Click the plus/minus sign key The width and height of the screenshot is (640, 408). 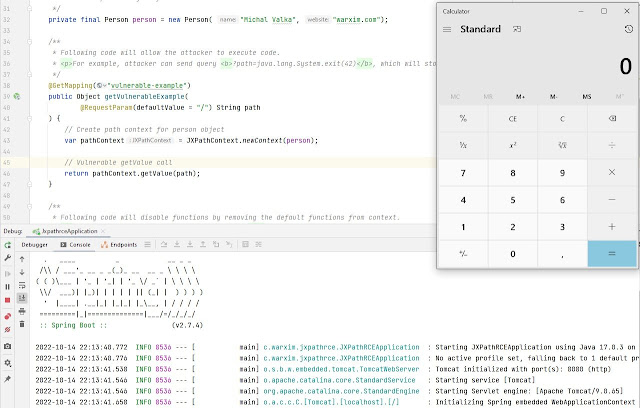463,254
